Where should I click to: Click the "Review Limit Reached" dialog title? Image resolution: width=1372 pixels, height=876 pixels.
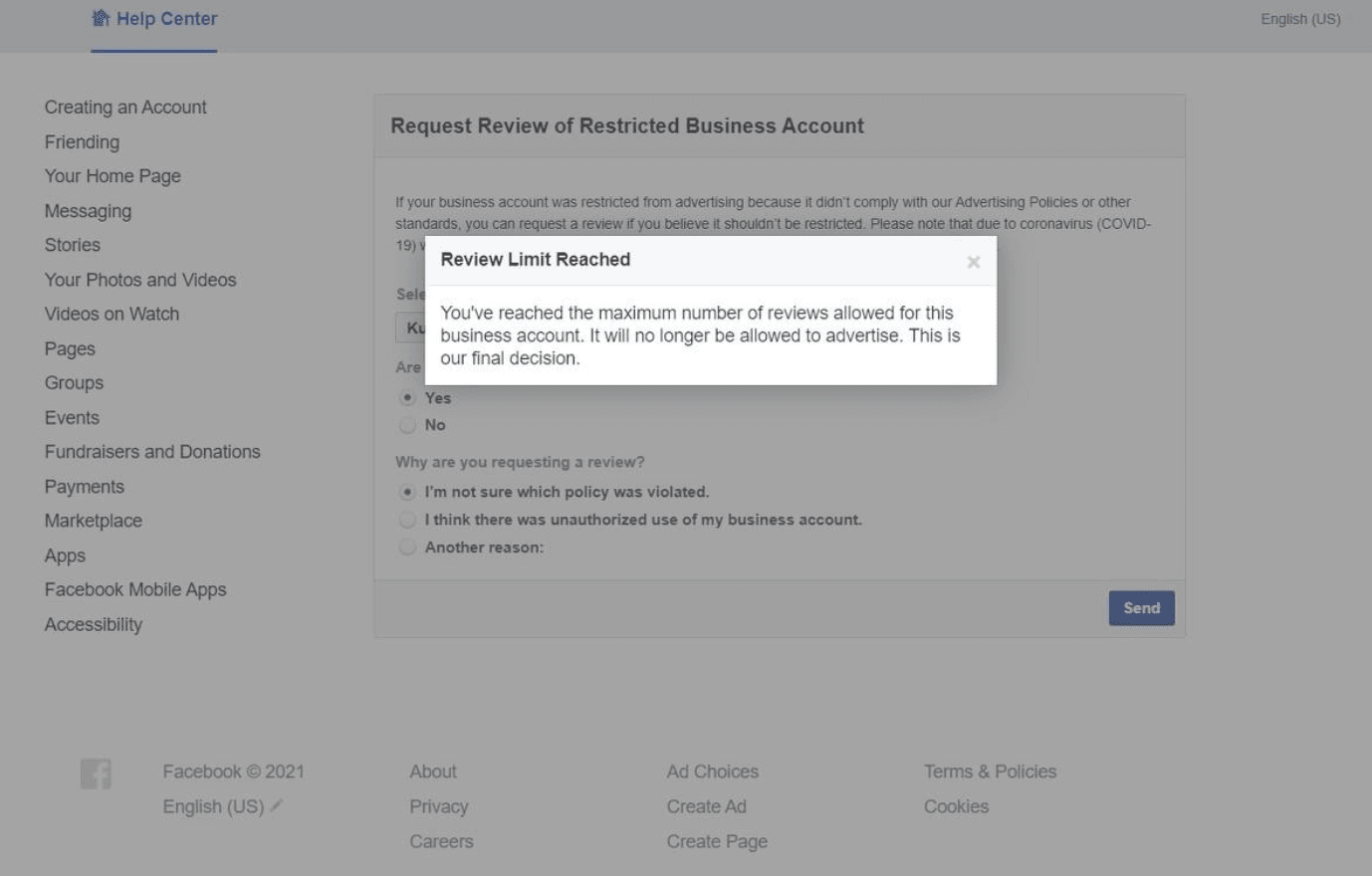pyautogui.click(x=536, y=260)
